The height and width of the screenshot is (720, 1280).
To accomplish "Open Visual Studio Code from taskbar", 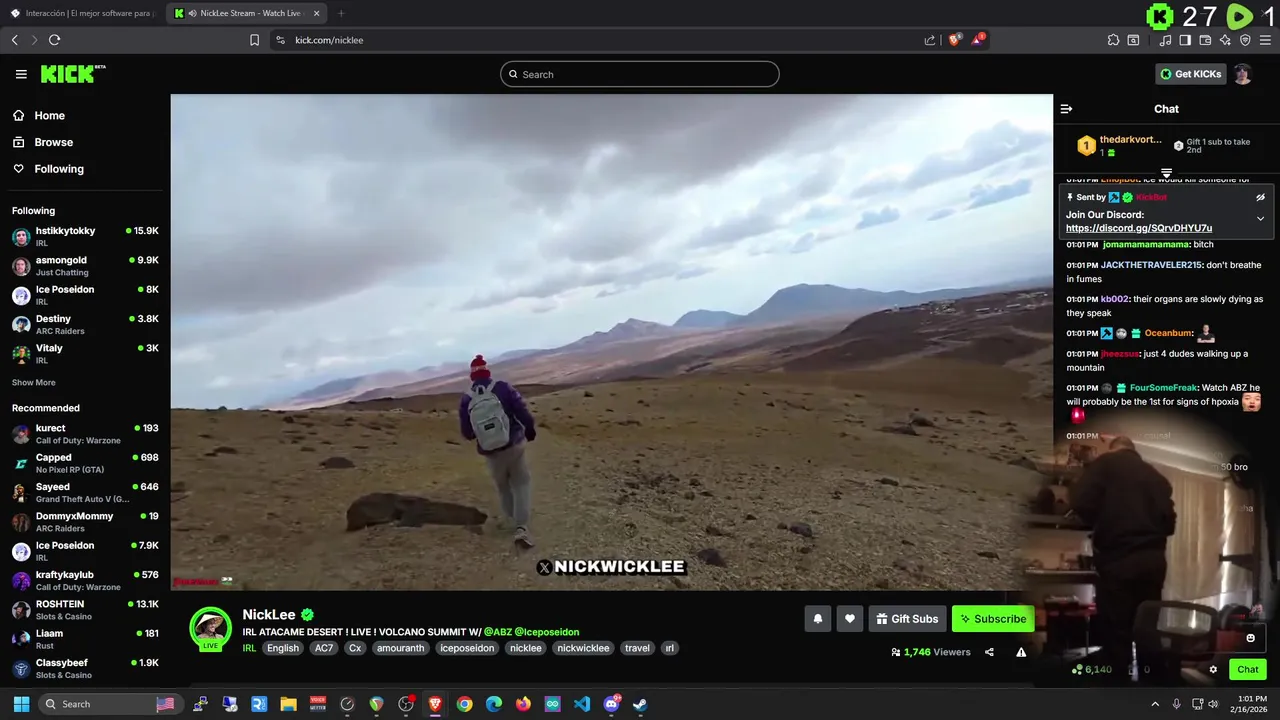I will click(582, 704).
